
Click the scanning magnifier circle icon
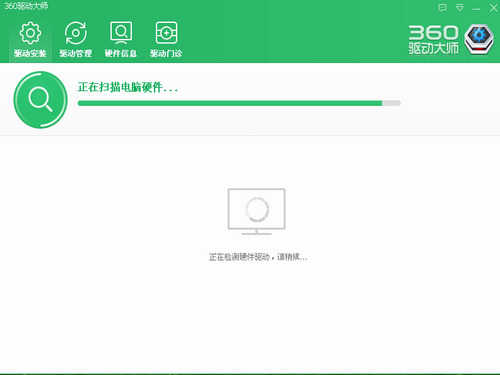40,100
